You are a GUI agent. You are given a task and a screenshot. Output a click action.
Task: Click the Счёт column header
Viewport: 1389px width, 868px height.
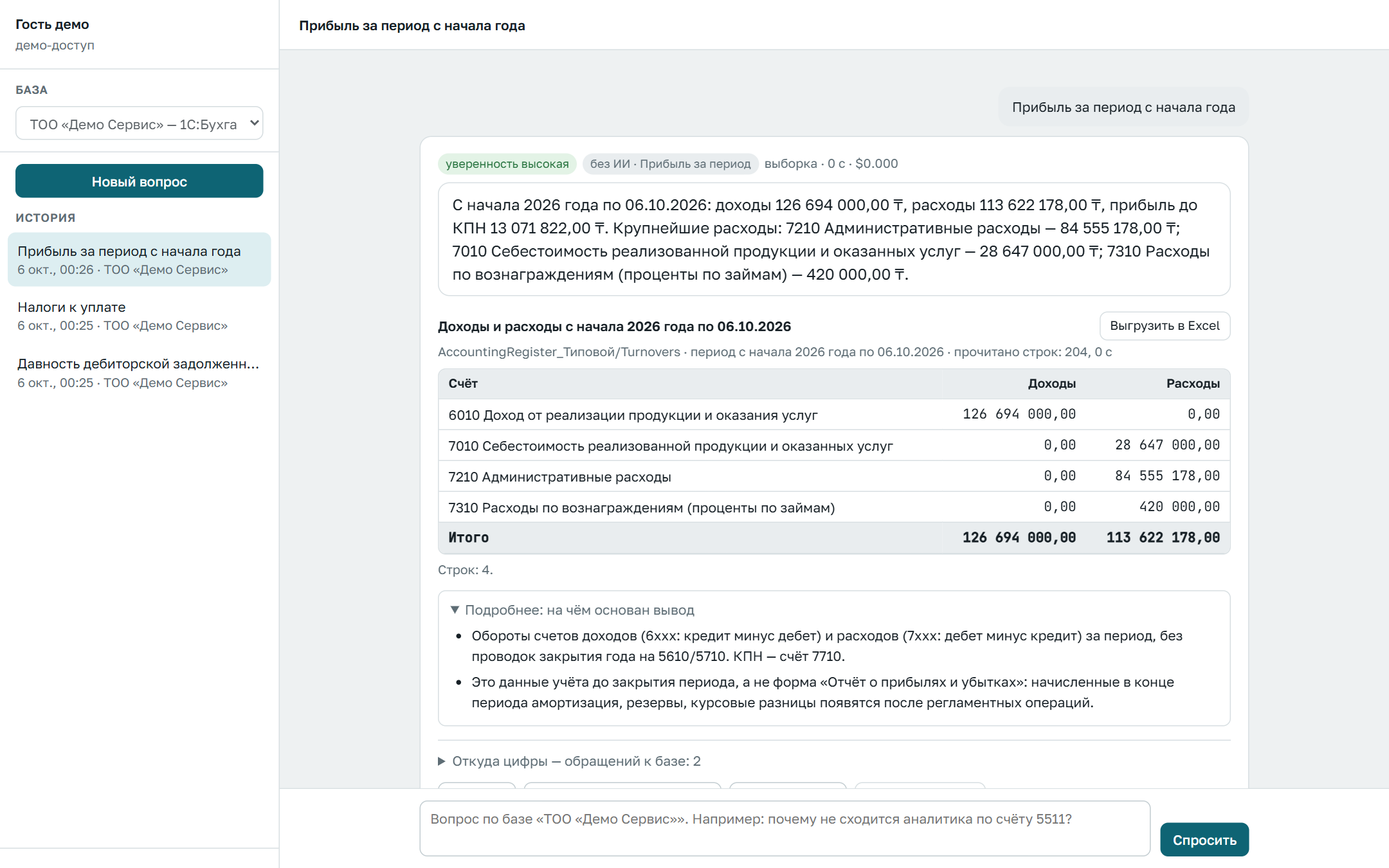pyautogui.click(x=463, y=384)
